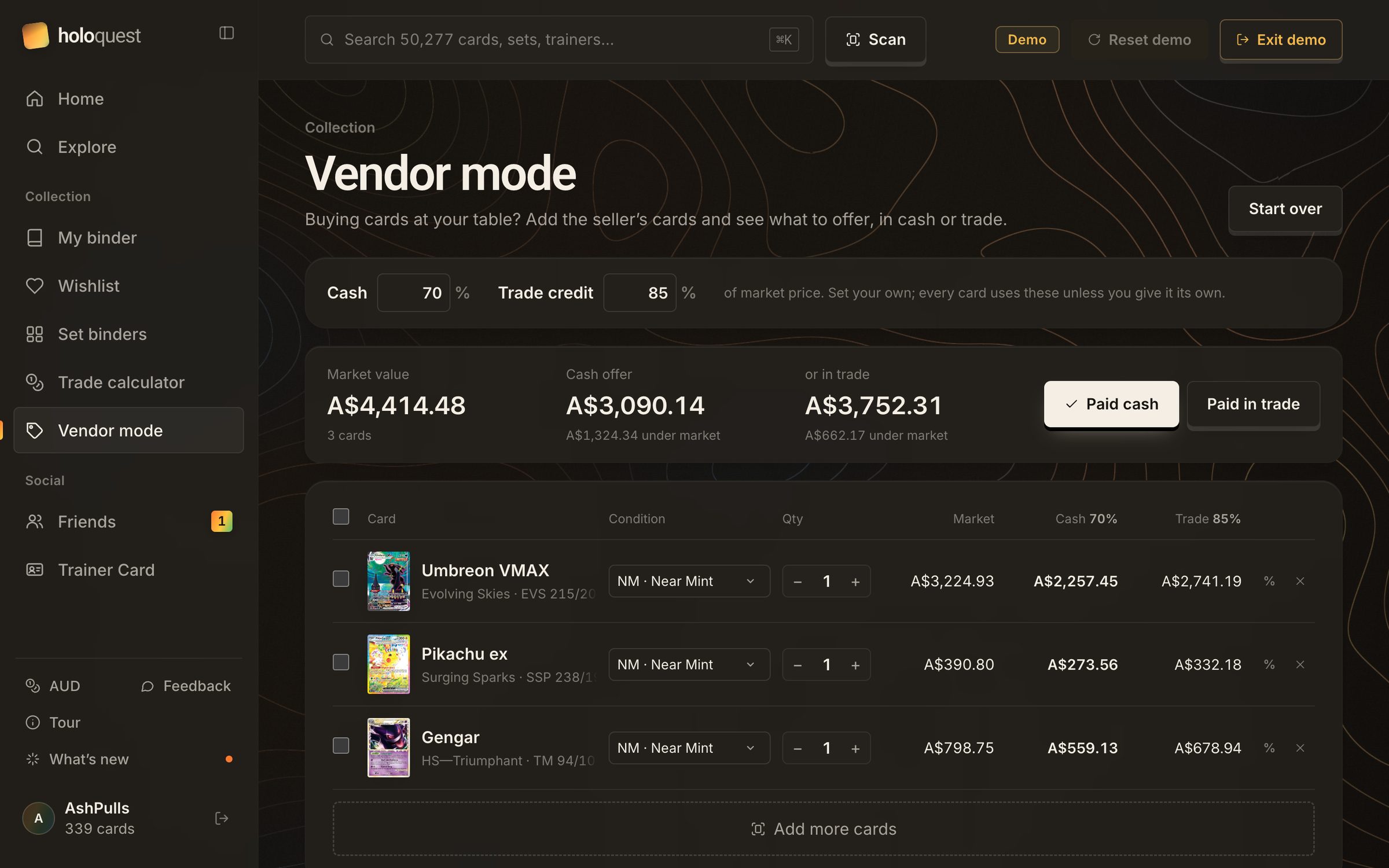The width and height of the screenshot is (1389, 868).
Task: Tick the select-all checkbox in header
Action: tap(341, 516)
